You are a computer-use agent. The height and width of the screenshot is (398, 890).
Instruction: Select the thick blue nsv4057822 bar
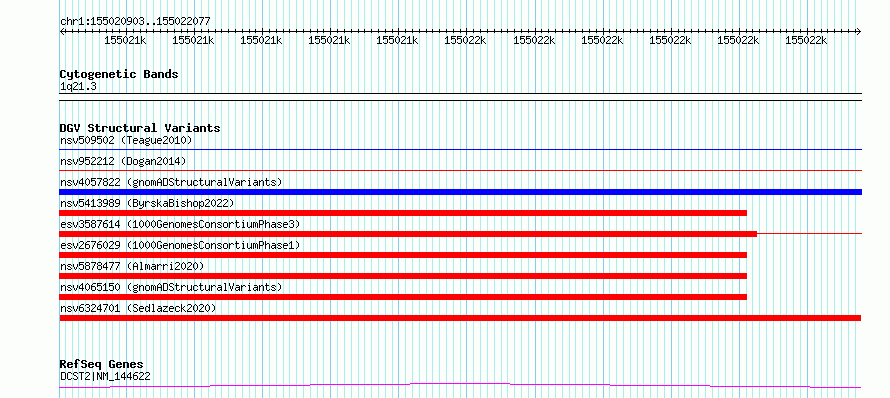[460, 192]
